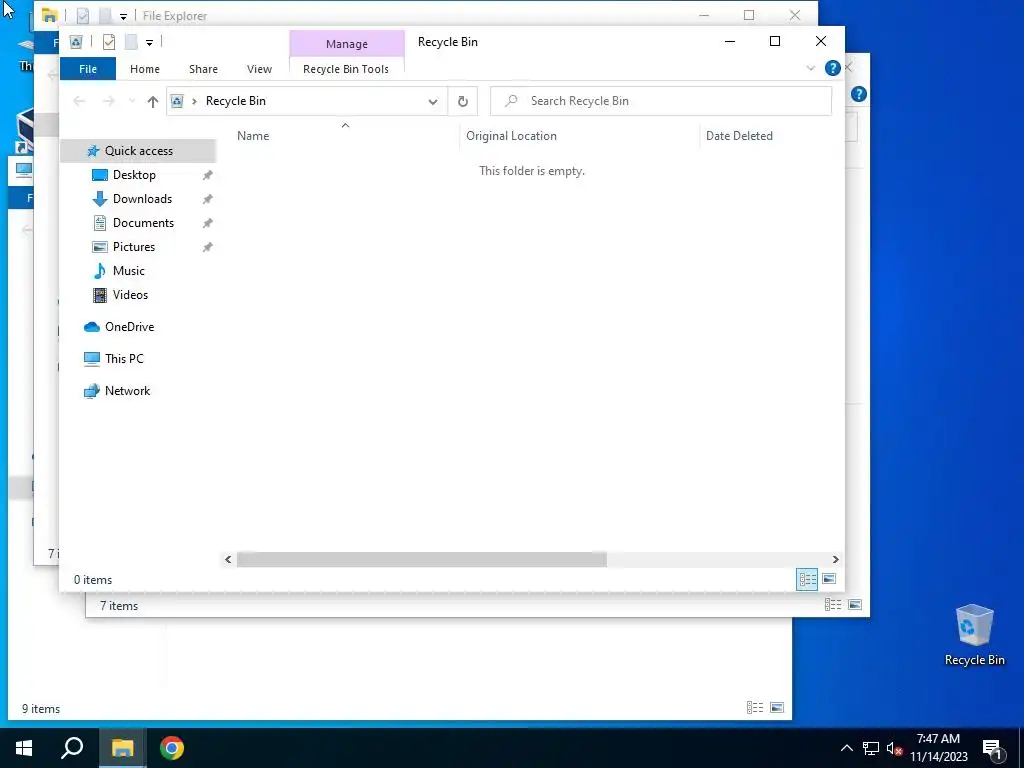1024x768 pixels.
Task: Switch 9-items window to Details view
Action: coord(755,708)
